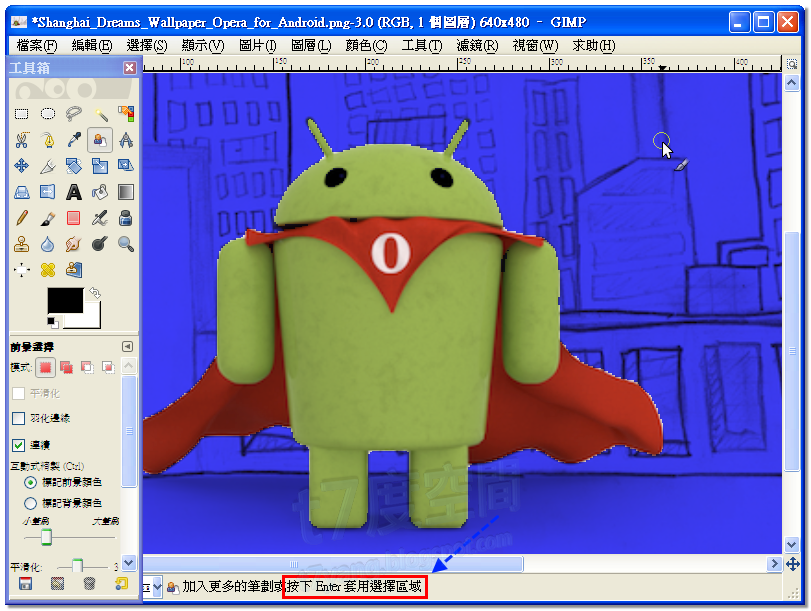The width and height of the screenshot is (811, 611).
Task: Select the Align tool
Action: (x=21, y=270)
